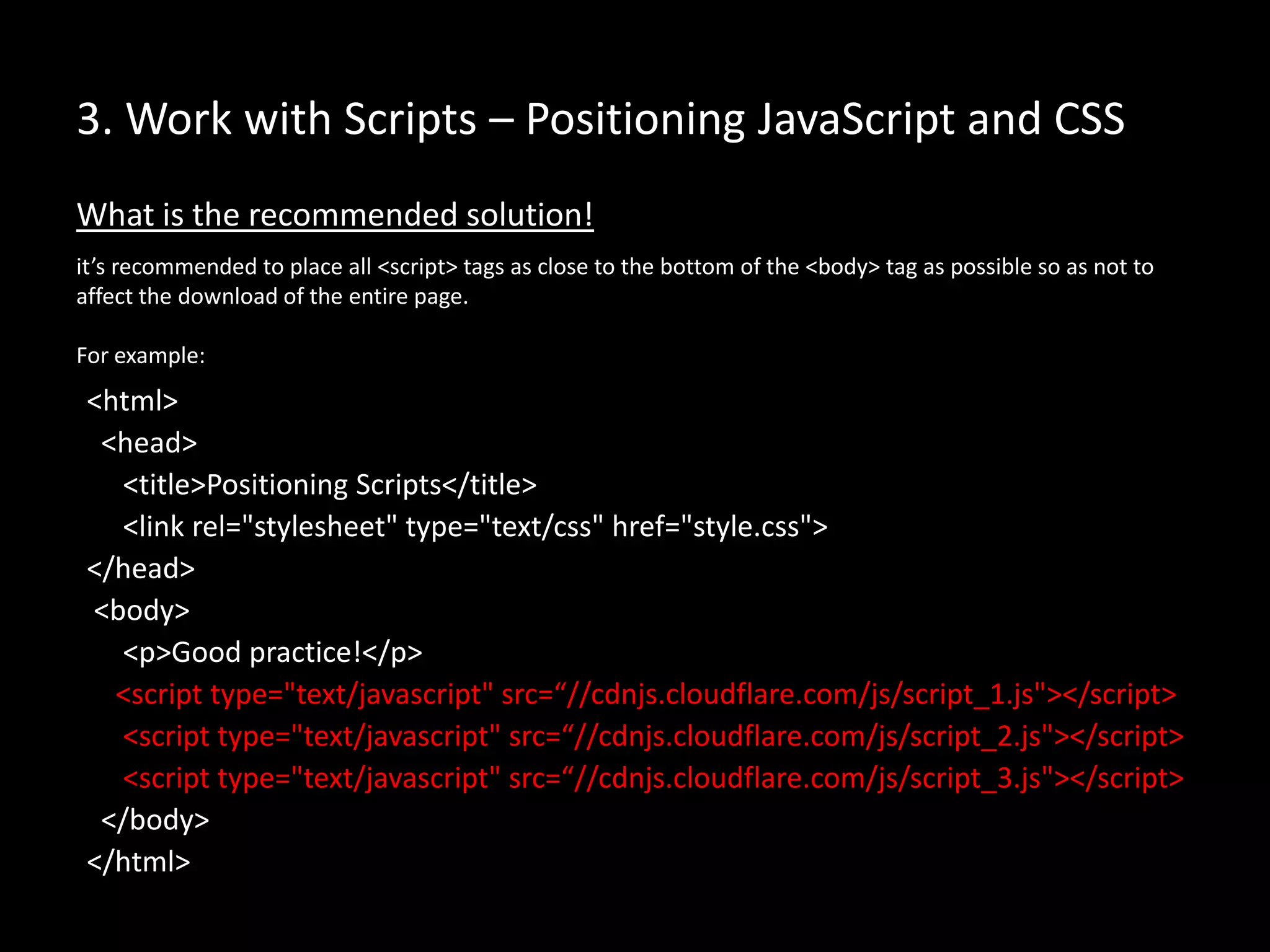Click the slide title about Positioning JavaScript
This screenshot has height=952, width=1270.
coord(600,118)
